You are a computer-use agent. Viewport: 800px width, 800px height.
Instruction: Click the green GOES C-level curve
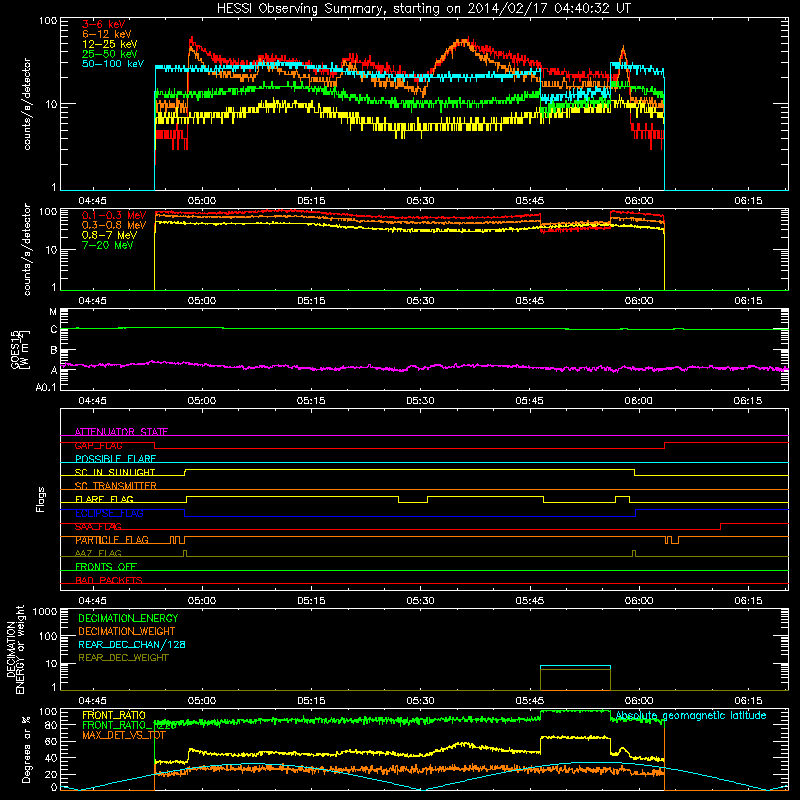423,329
